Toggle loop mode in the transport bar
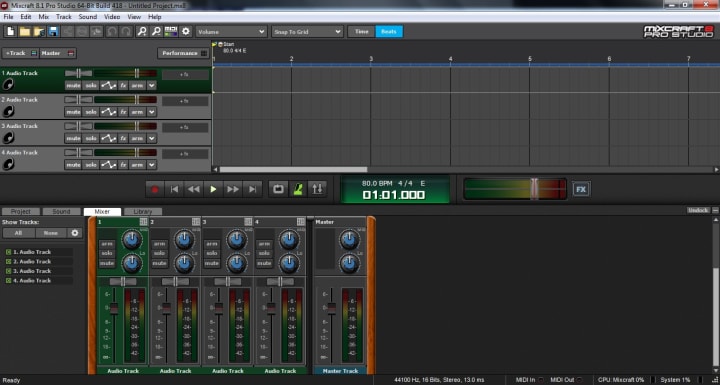The width and height of the screenshot is (720, 385). tap(278, 189)
